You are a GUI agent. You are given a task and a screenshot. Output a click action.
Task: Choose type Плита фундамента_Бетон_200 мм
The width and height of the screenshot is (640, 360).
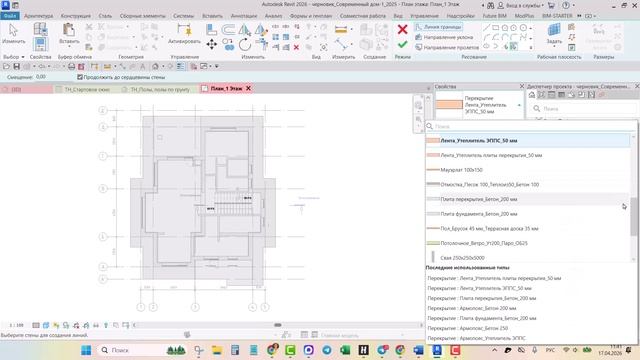click(x=527, y=214)
